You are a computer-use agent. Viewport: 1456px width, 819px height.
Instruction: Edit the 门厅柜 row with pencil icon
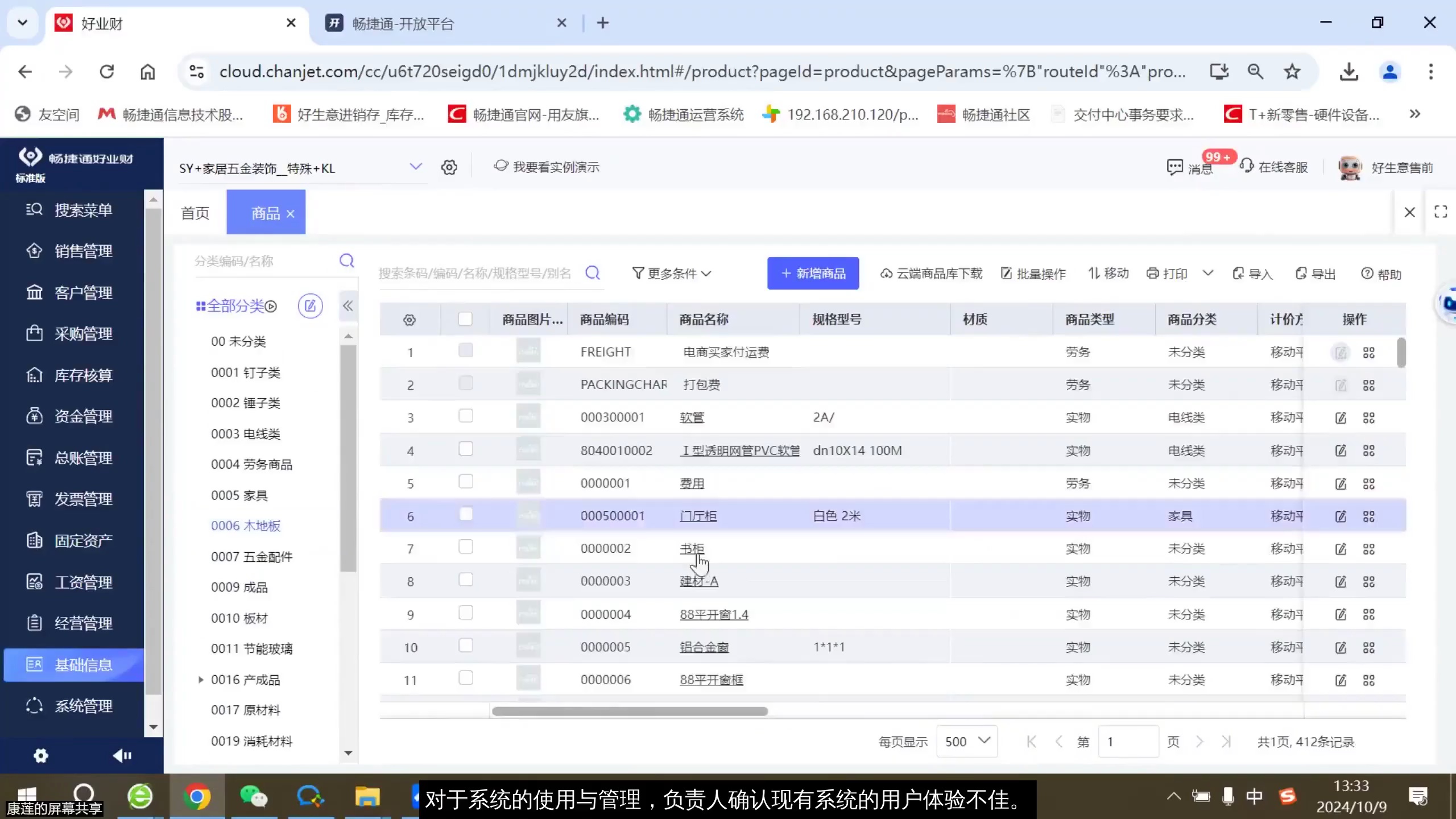pos(1341,516)
